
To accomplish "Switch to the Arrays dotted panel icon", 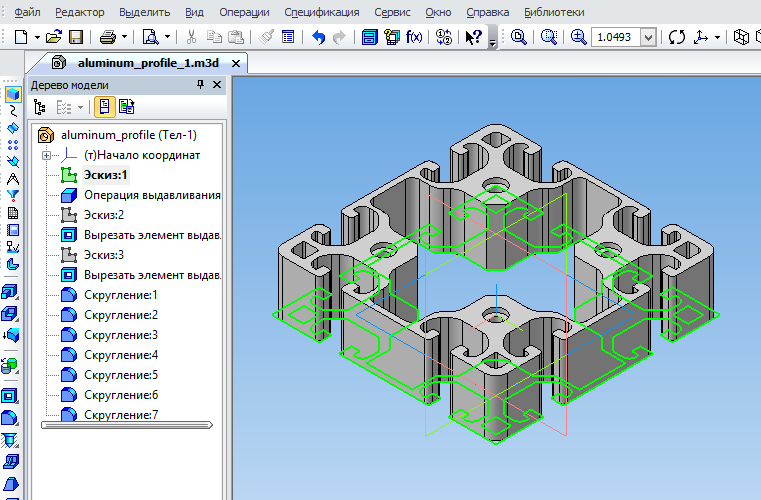I will 13,145.
